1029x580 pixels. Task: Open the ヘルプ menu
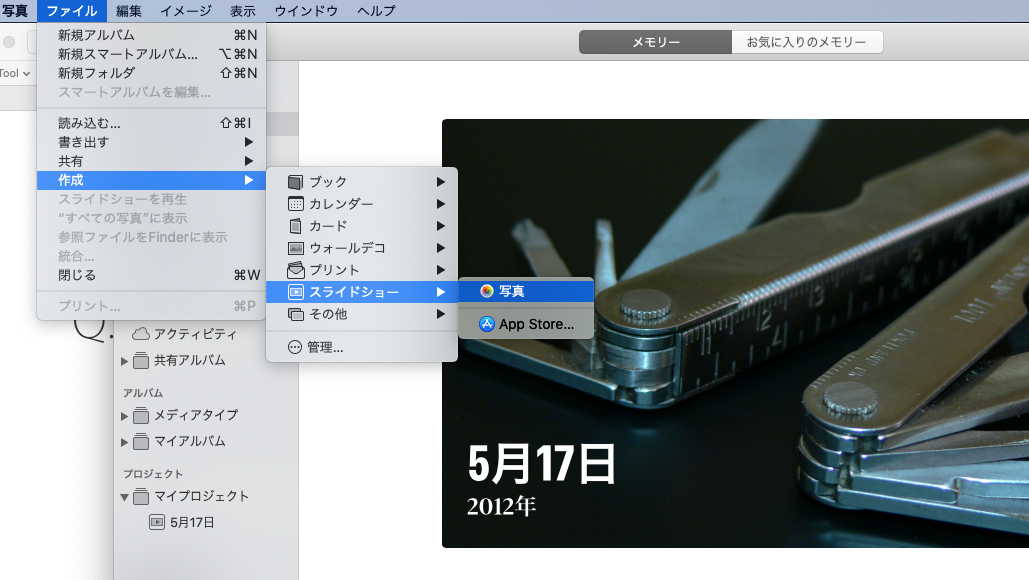coord(377,10)
